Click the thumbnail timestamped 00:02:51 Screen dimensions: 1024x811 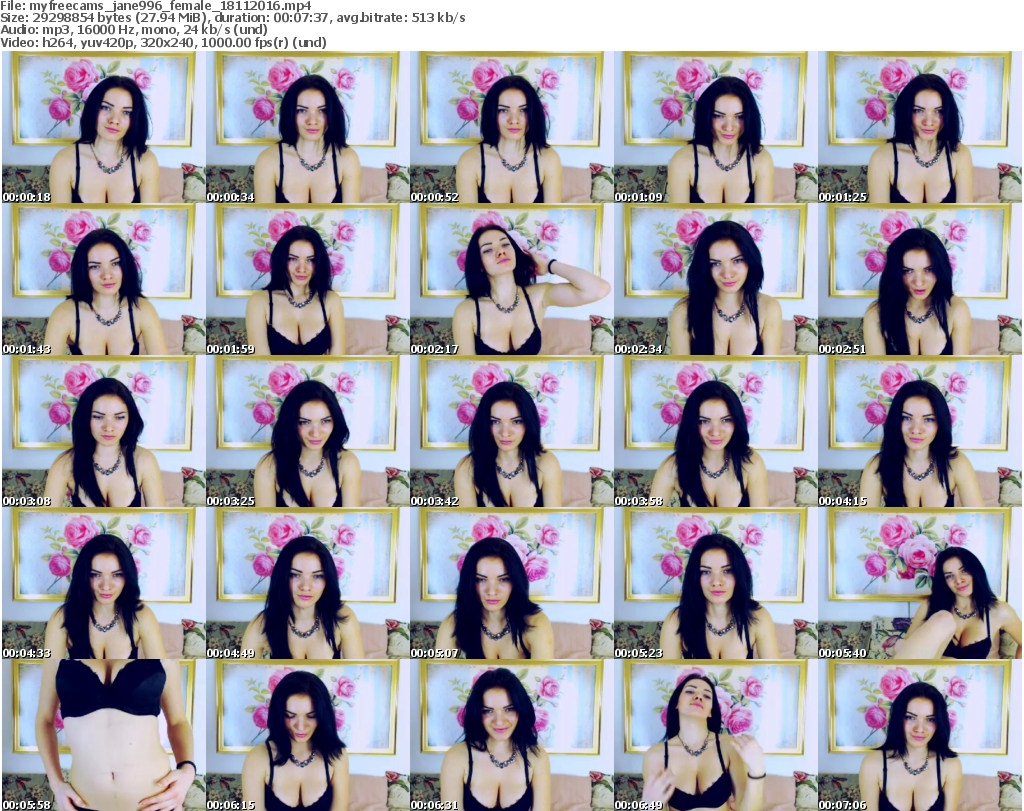pos(919,280)
